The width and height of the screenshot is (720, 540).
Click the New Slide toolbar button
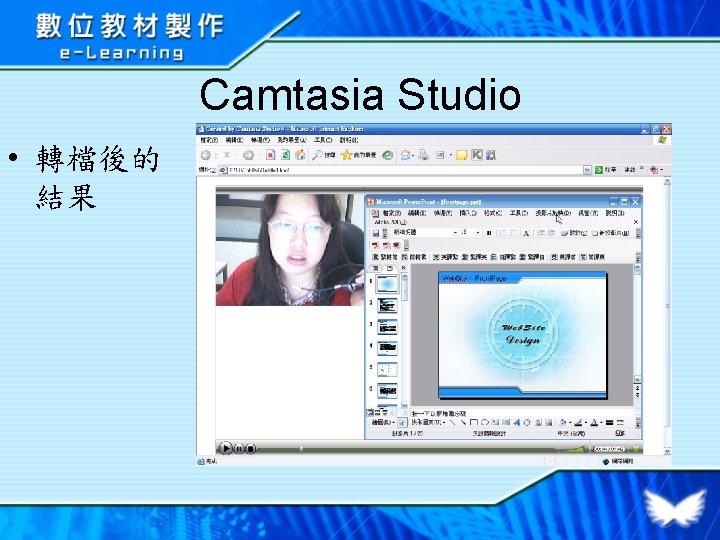pyautogui.click(x=610, y=233)
